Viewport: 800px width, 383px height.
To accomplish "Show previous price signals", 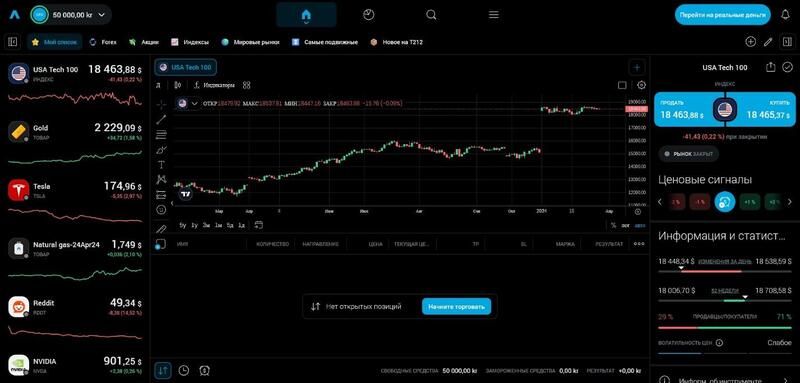I will point(660,202).
